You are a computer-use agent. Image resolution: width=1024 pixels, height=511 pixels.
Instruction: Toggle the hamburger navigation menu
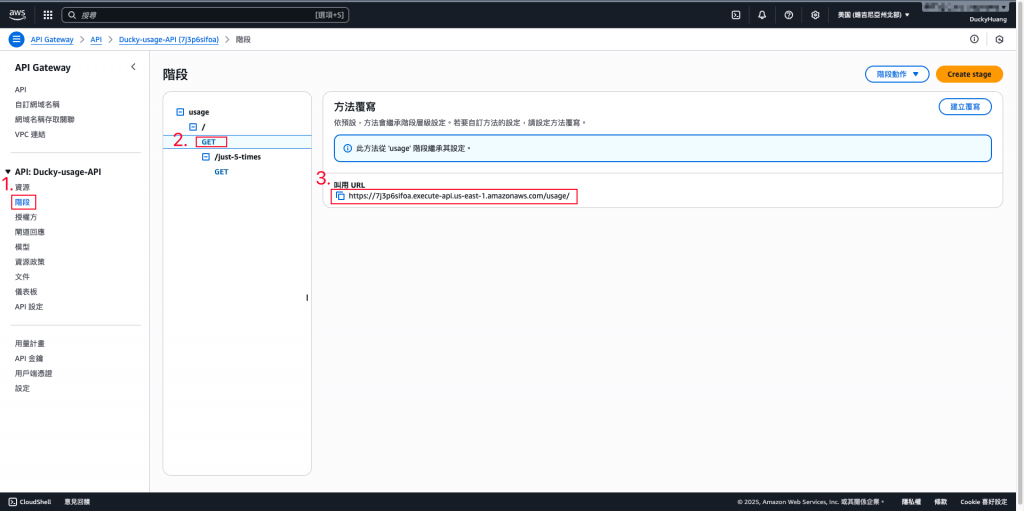coord(16,39)
